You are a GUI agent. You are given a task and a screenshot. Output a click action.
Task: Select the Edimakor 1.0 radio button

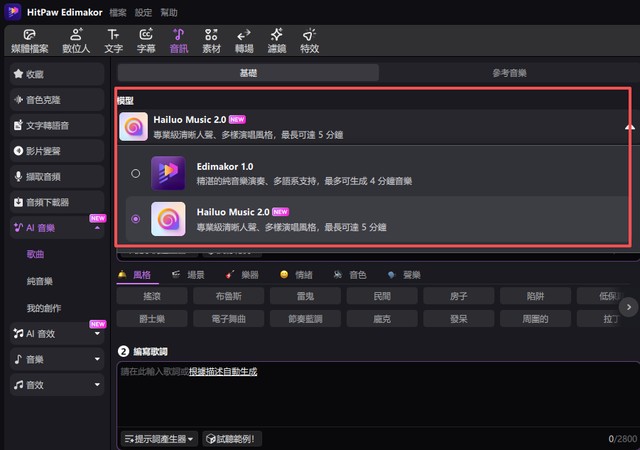[x=136, y=174]
